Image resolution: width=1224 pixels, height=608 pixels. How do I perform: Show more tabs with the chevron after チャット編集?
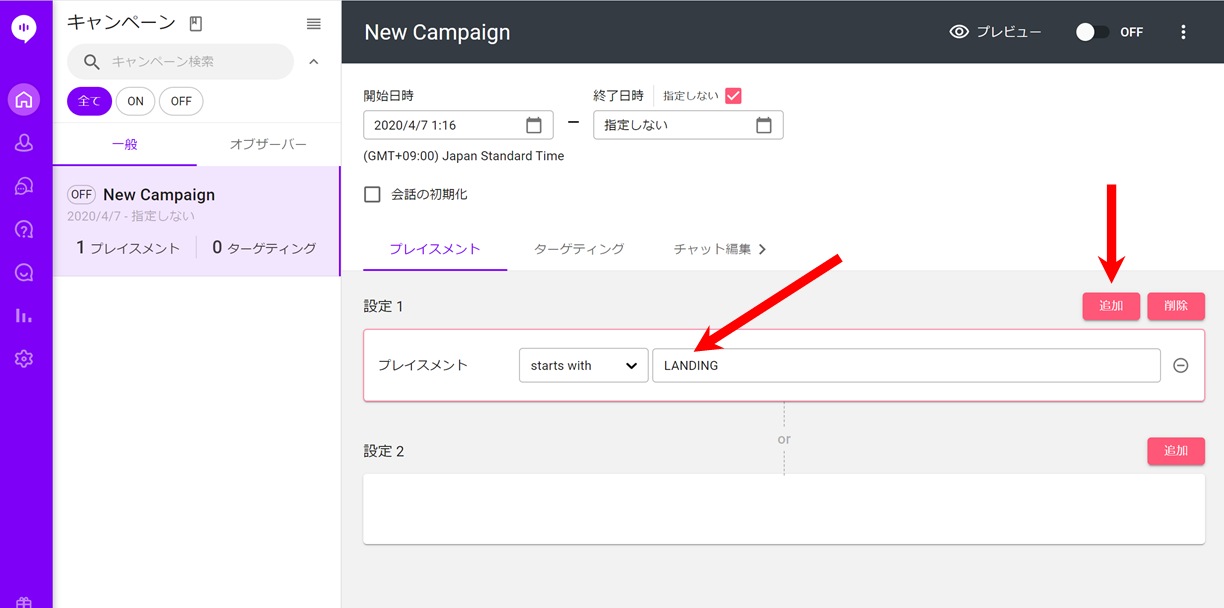(x=762, y=249)
